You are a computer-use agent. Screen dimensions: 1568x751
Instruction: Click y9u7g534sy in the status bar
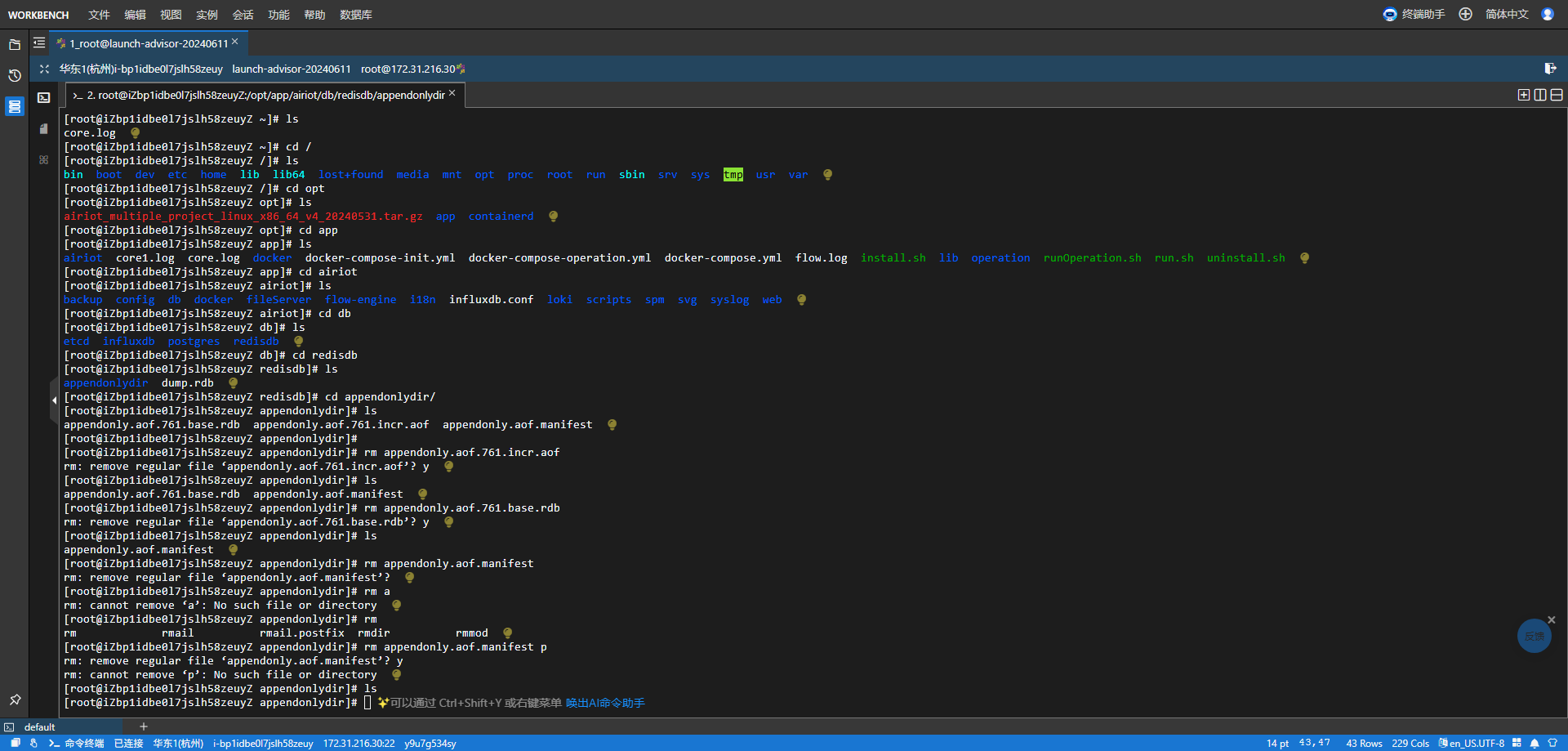430,743
